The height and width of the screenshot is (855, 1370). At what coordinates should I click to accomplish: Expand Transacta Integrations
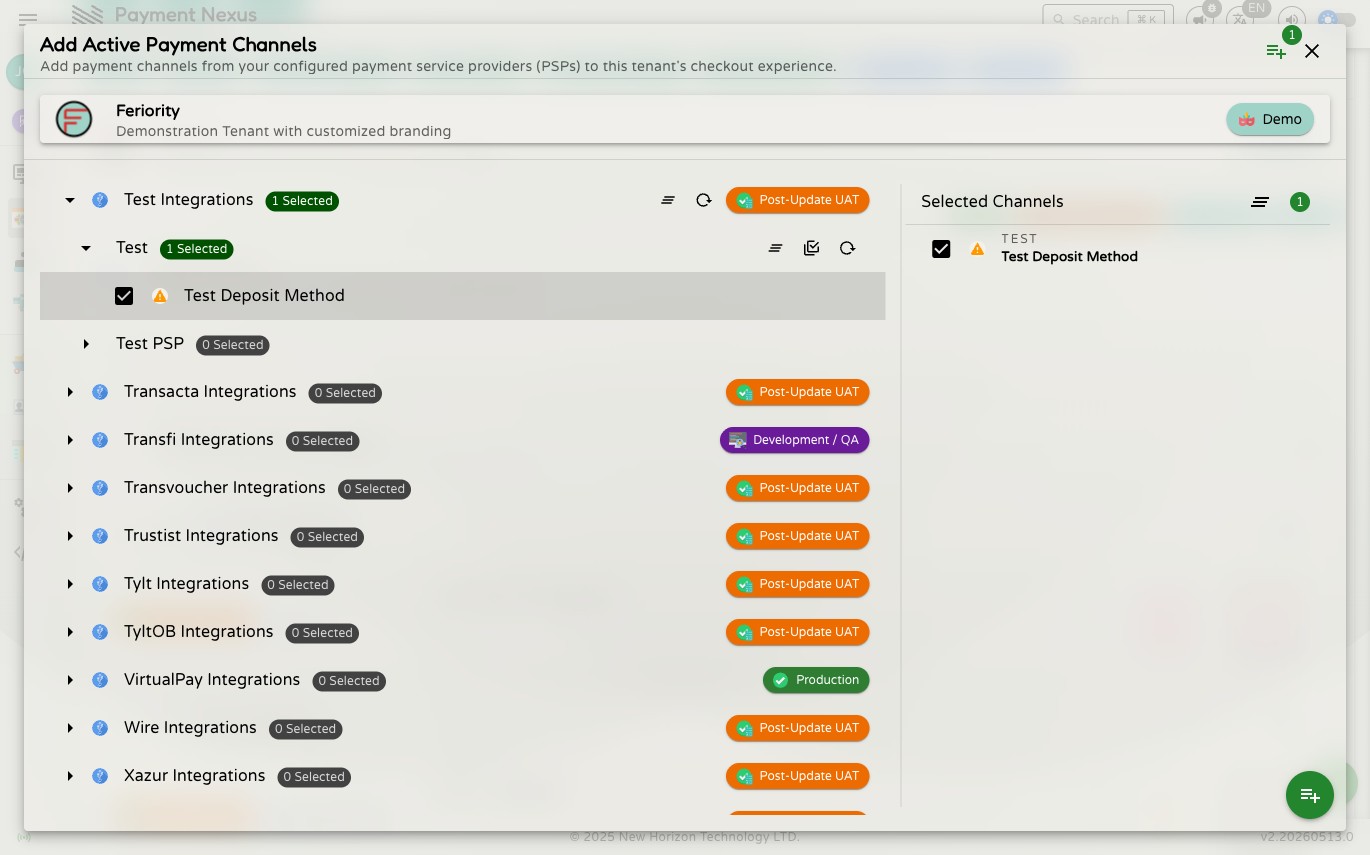(70, 392)
